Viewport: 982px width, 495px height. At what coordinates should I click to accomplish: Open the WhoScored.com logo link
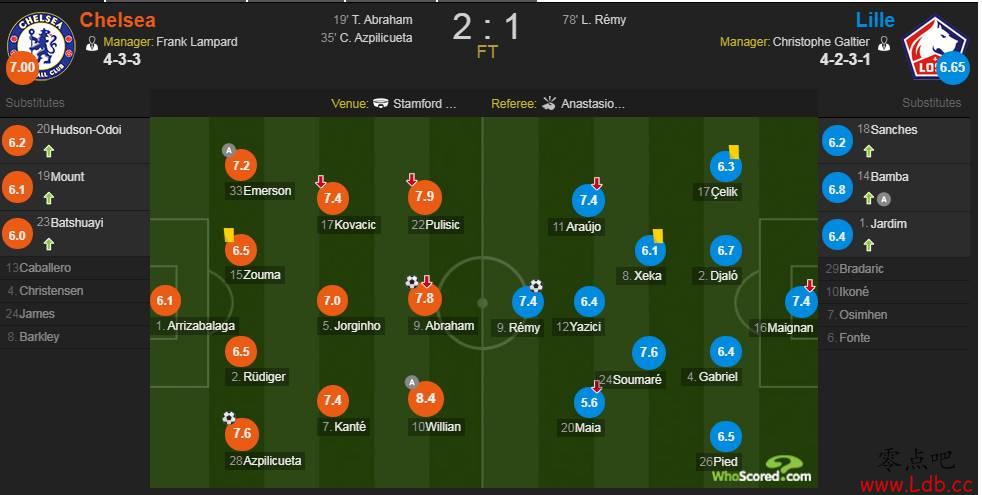click(762, 469)
